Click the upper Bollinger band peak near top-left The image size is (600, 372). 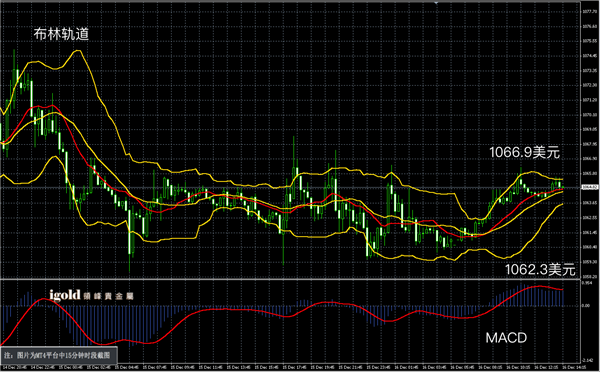[77, 51]
